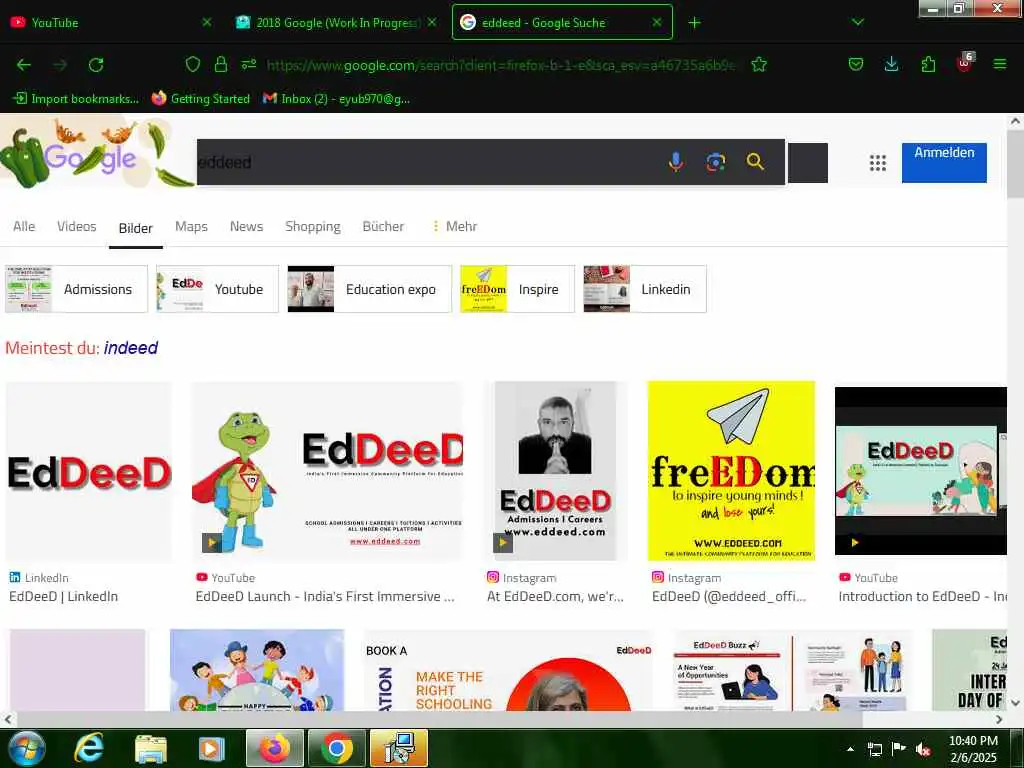
Task: Open the EdDeeD | LinkedIn result title
Action: pyautogui.click(x=63, y=596)
